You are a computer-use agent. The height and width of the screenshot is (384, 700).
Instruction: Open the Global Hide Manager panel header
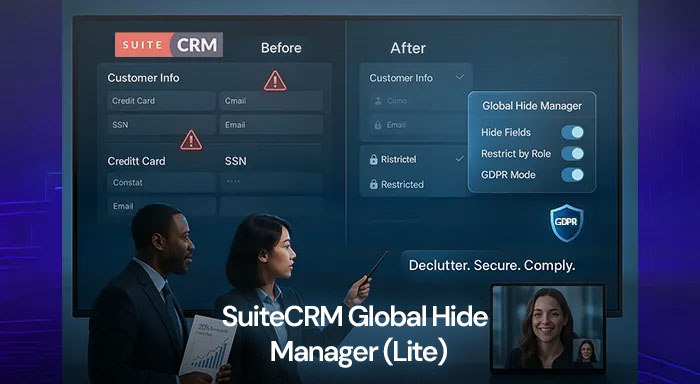[532, 106]
